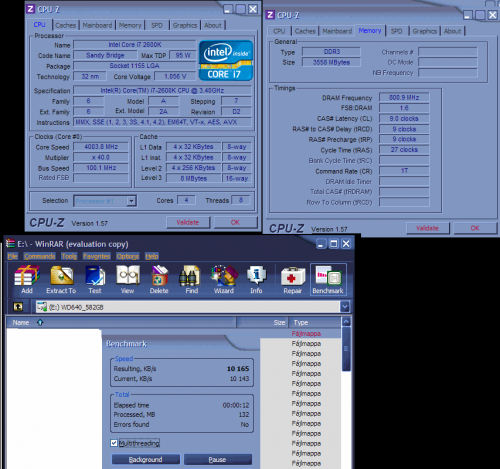Click the Command Rate value 1T
The image size is (500, 469).
point(404,171)
